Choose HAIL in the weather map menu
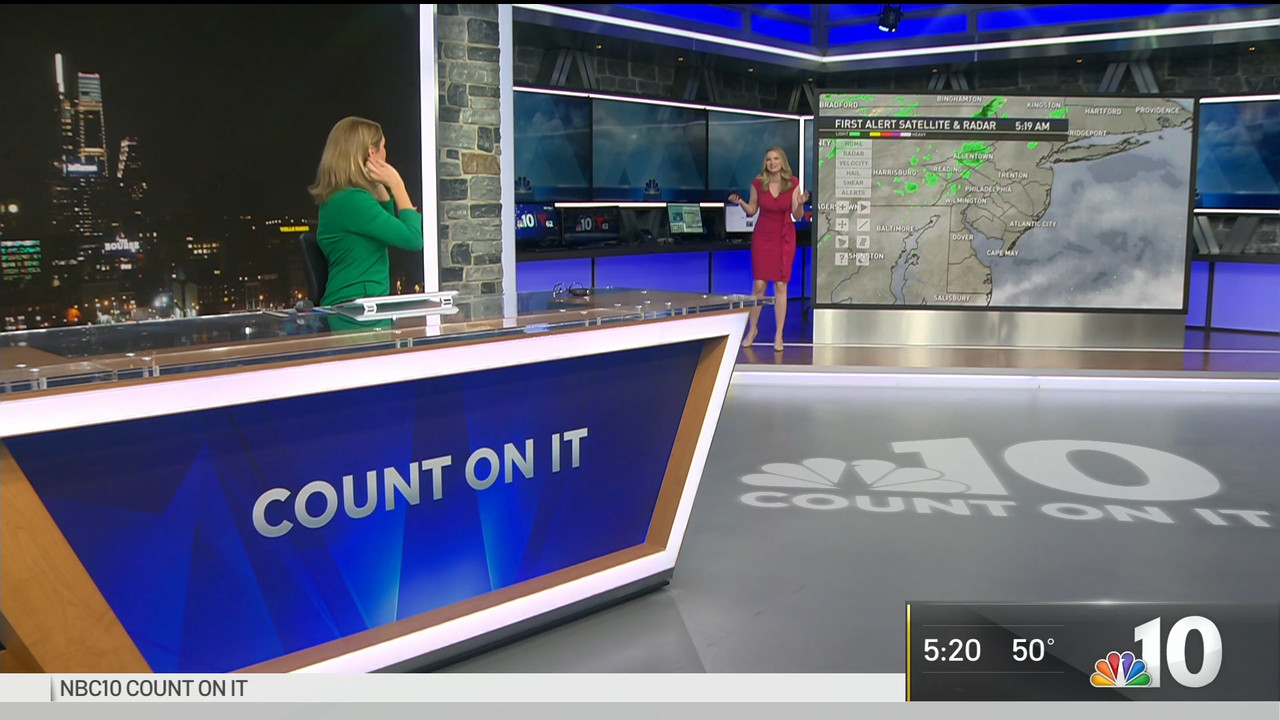 [x=854, y=173]
